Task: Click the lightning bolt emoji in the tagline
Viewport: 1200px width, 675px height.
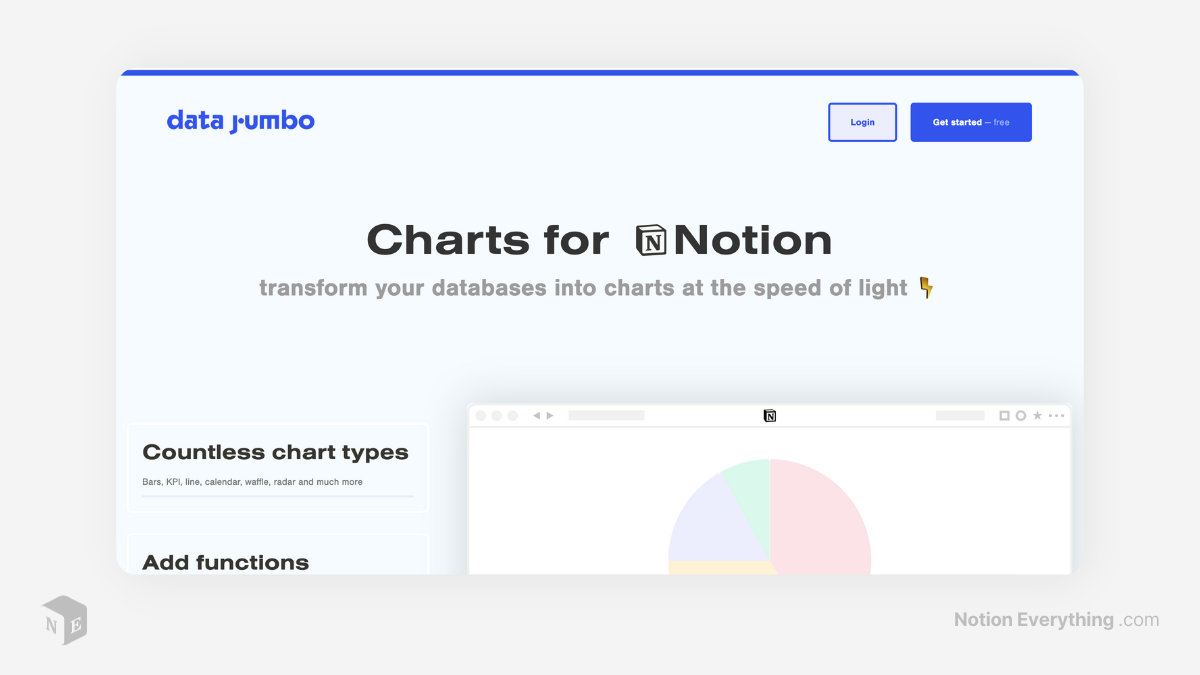Action: coord(925,287)
